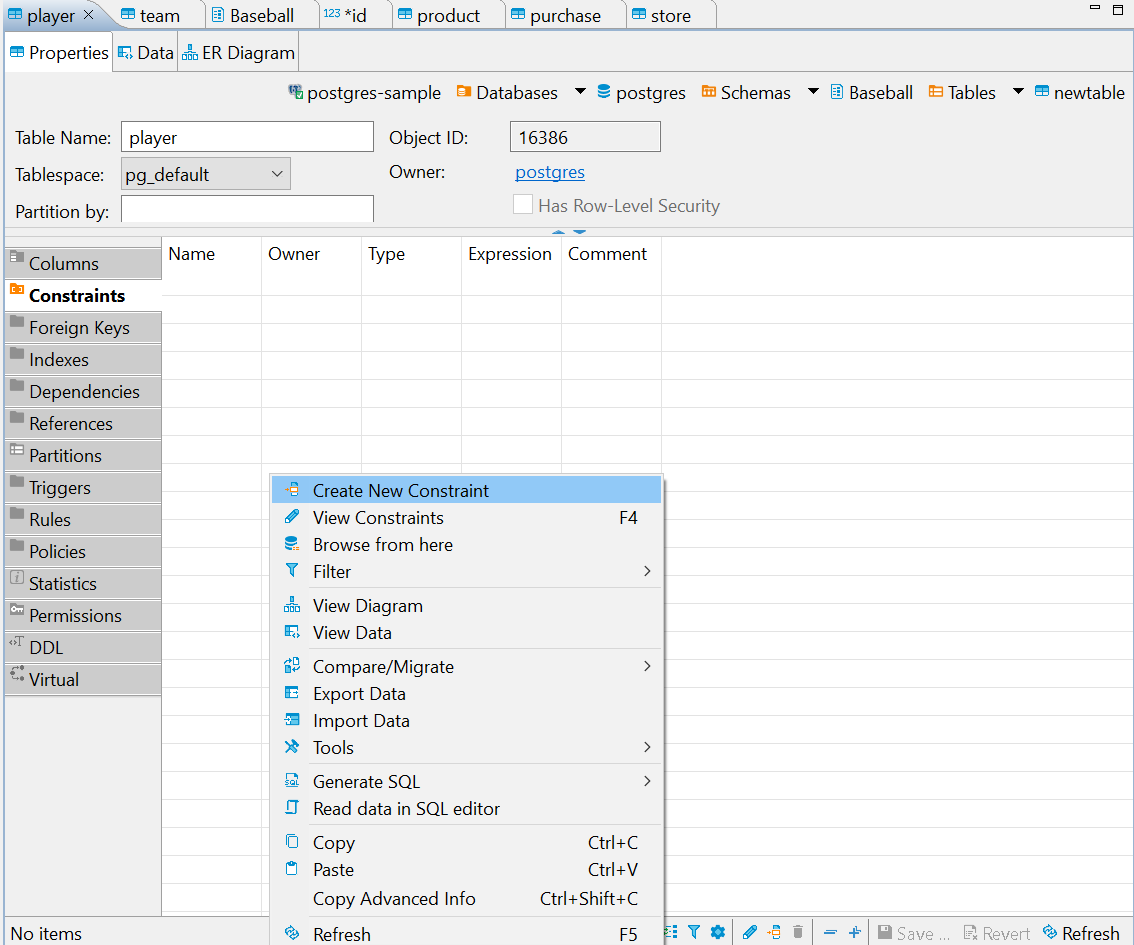Viewport: 1134px width, 945px height.
Task: Choose View Data menu item
Action: [x=466, y=633]
